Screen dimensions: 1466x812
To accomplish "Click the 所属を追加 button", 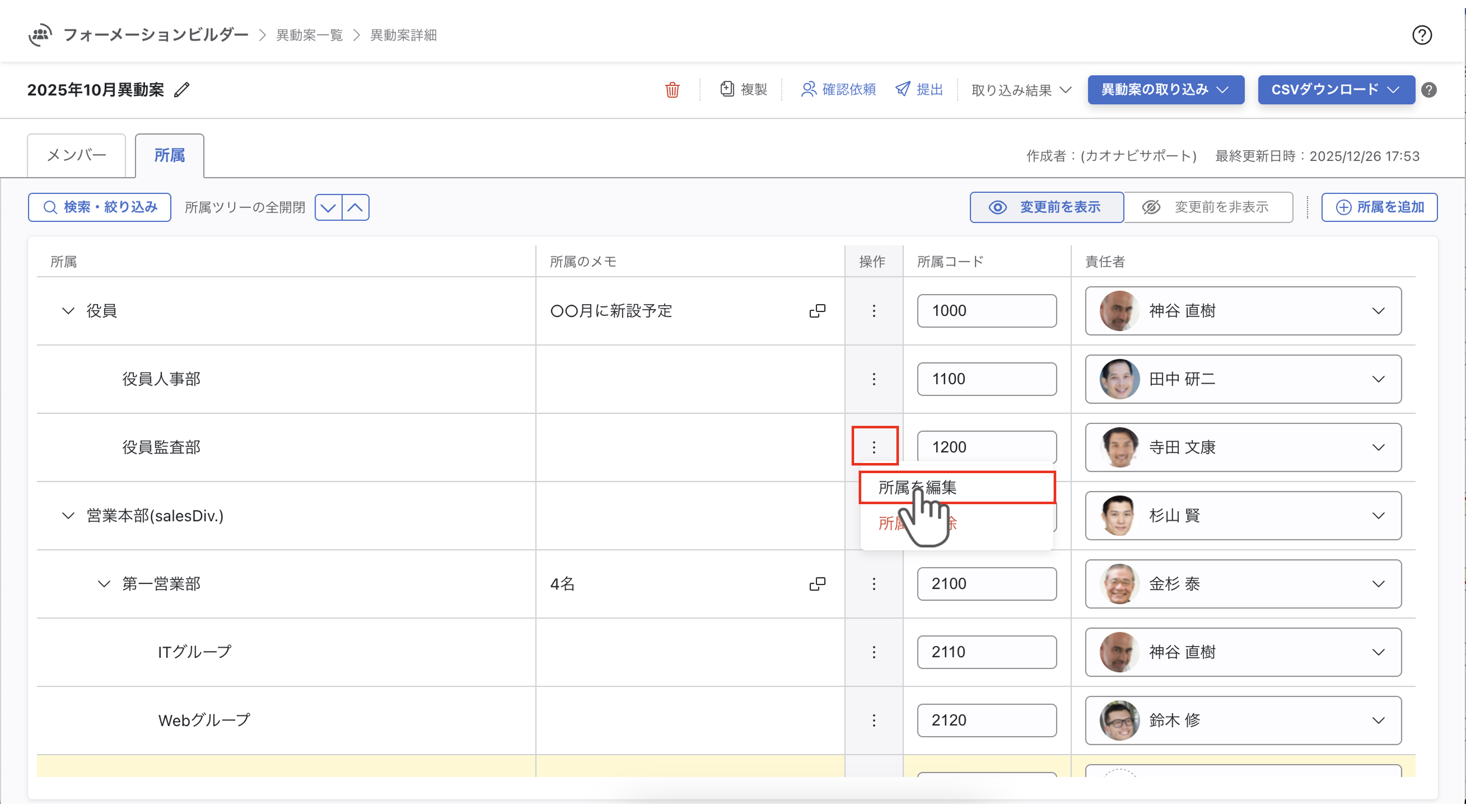I will 1378,208.
